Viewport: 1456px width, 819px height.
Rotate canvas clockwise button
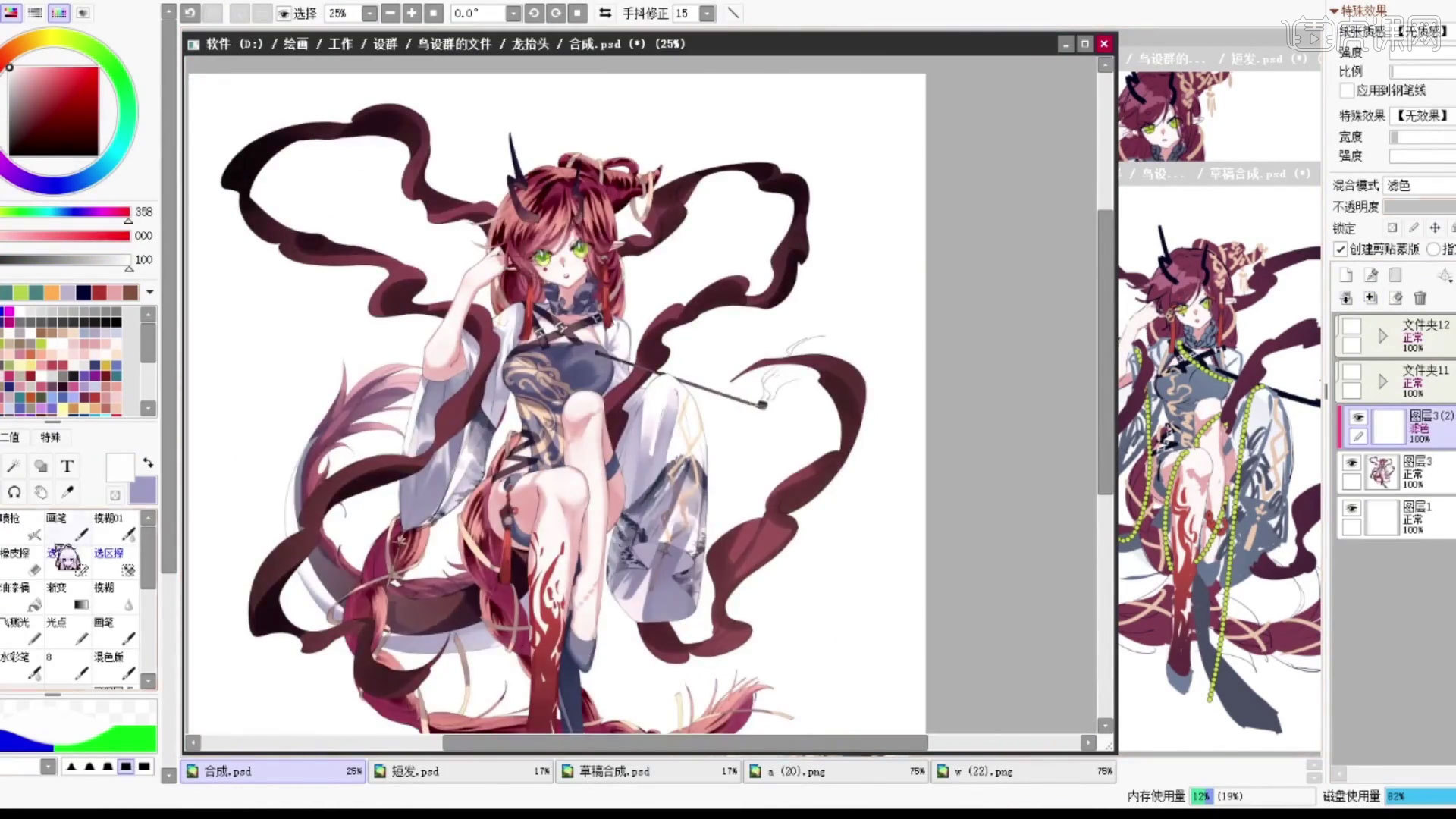point(556,13)
